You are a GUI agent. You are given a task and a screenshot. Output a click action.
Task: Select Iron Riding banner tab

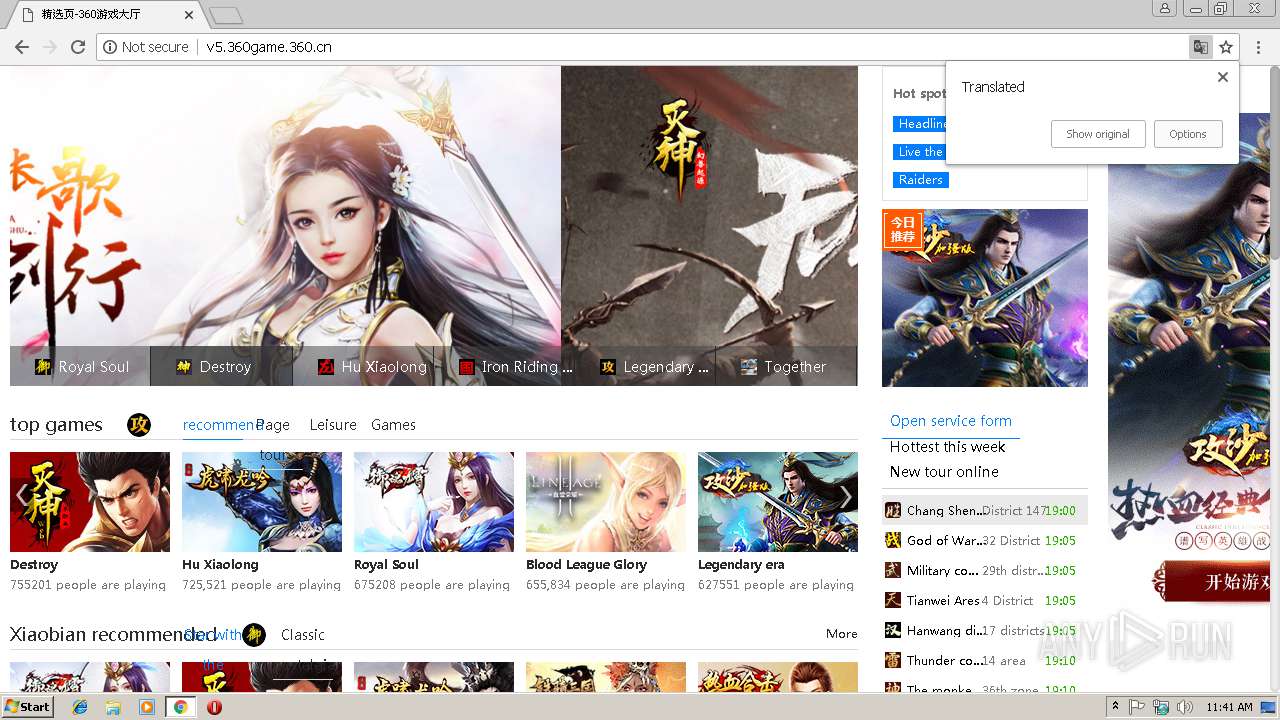coord(504,367)
